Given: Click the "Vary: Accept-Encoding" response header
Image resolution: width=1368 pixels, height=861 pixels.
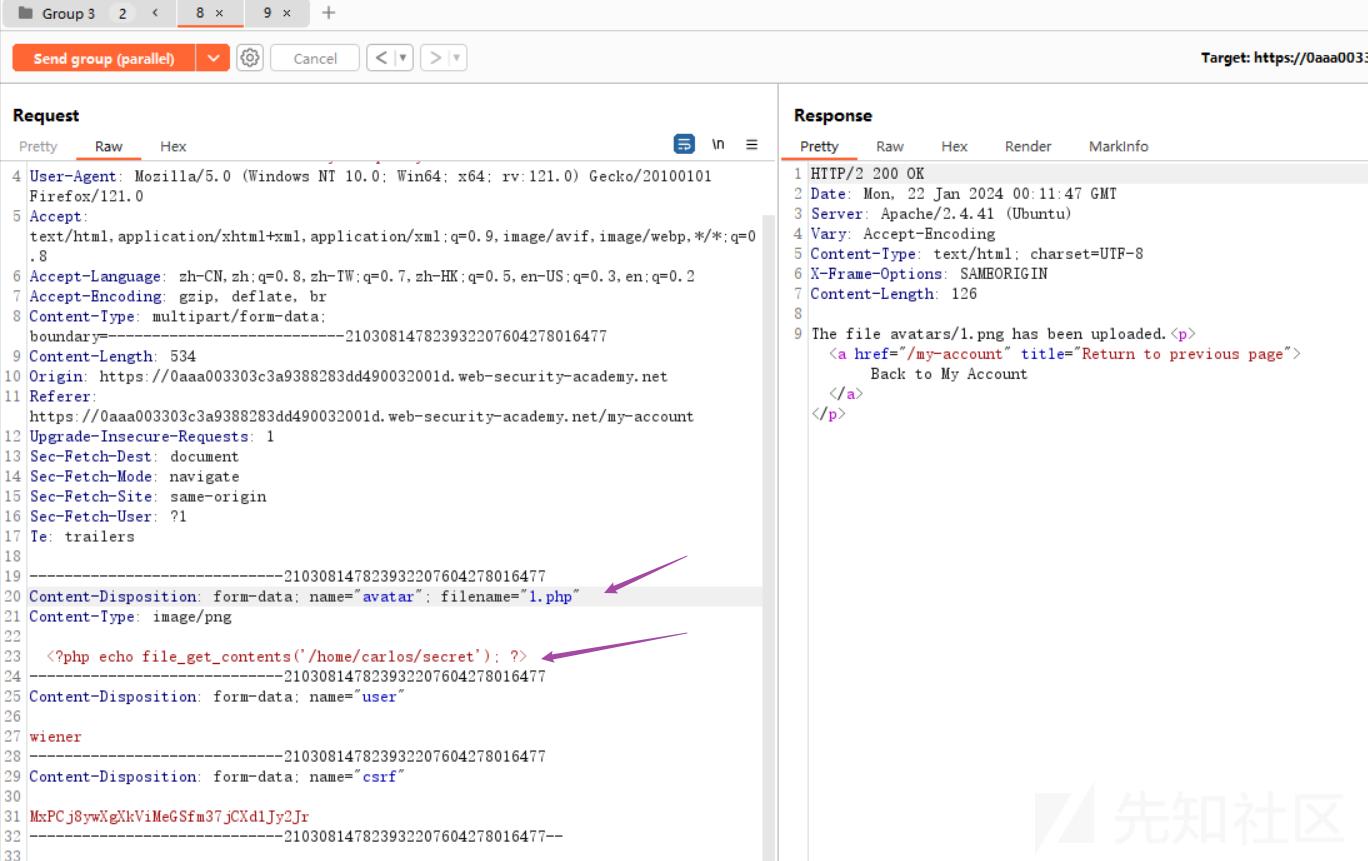Looking at the screenshot, I should pos(903,233).
